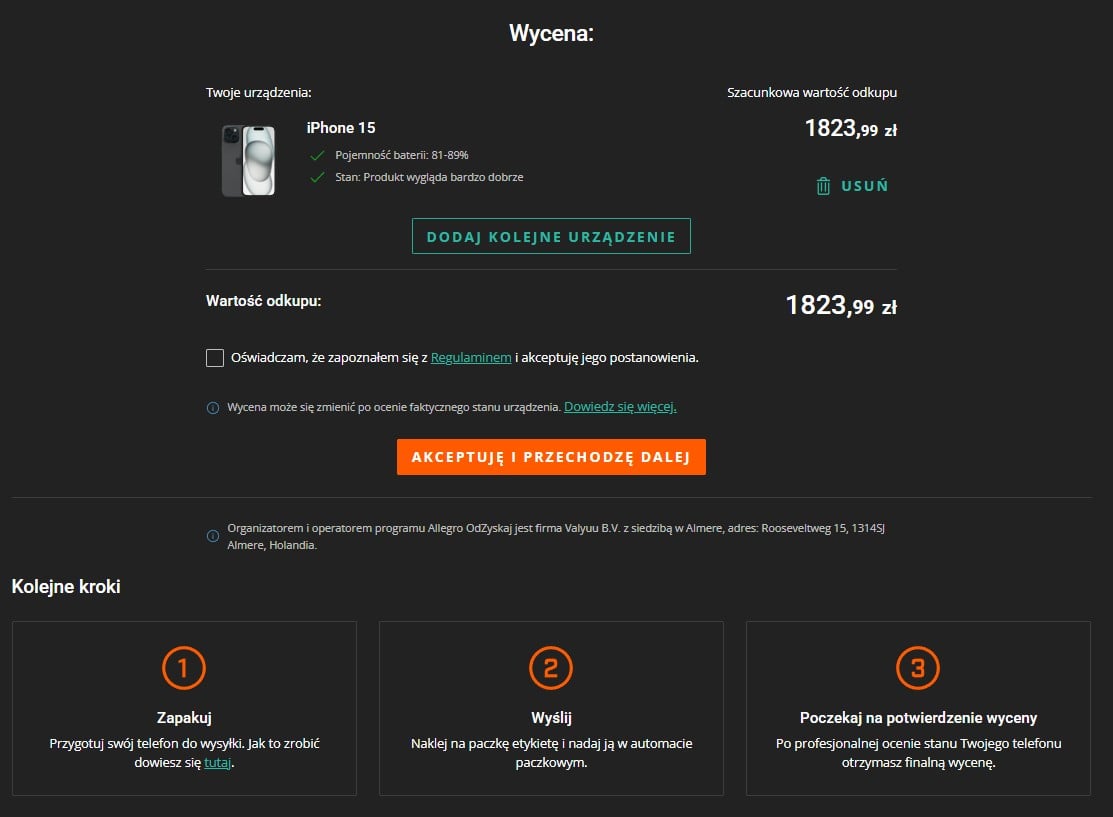Click the green checkmark next to battery capacity

point(317,155)
